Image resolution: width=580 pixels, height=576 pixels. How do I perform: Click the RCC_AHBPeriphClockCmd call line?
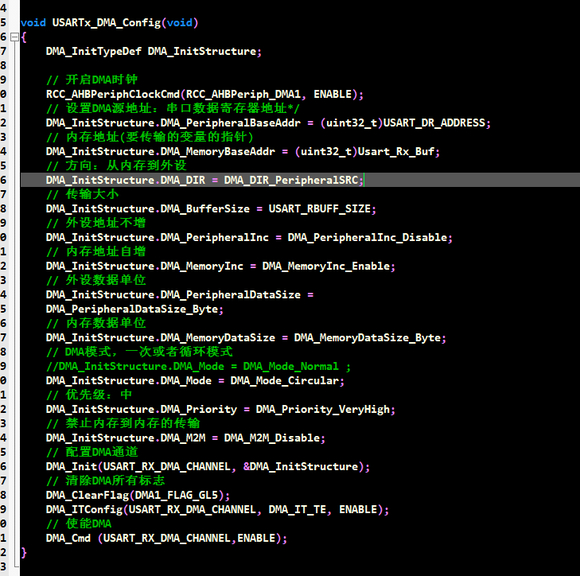(x=205, y=94)
